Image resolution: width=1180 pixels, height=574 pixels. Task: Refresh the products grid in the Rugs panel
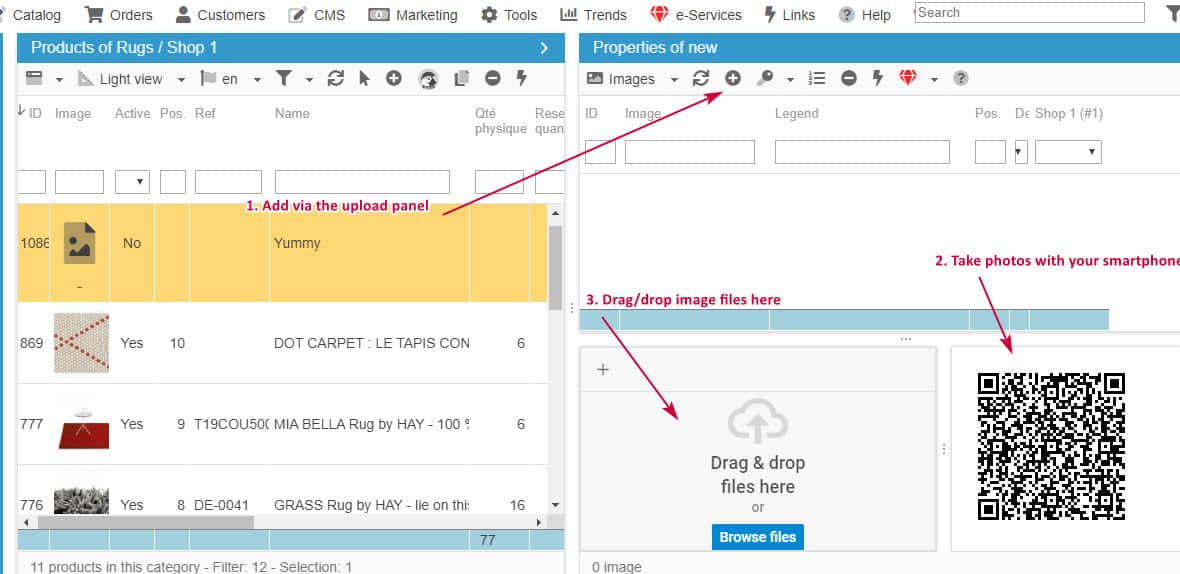pos(335,78)
